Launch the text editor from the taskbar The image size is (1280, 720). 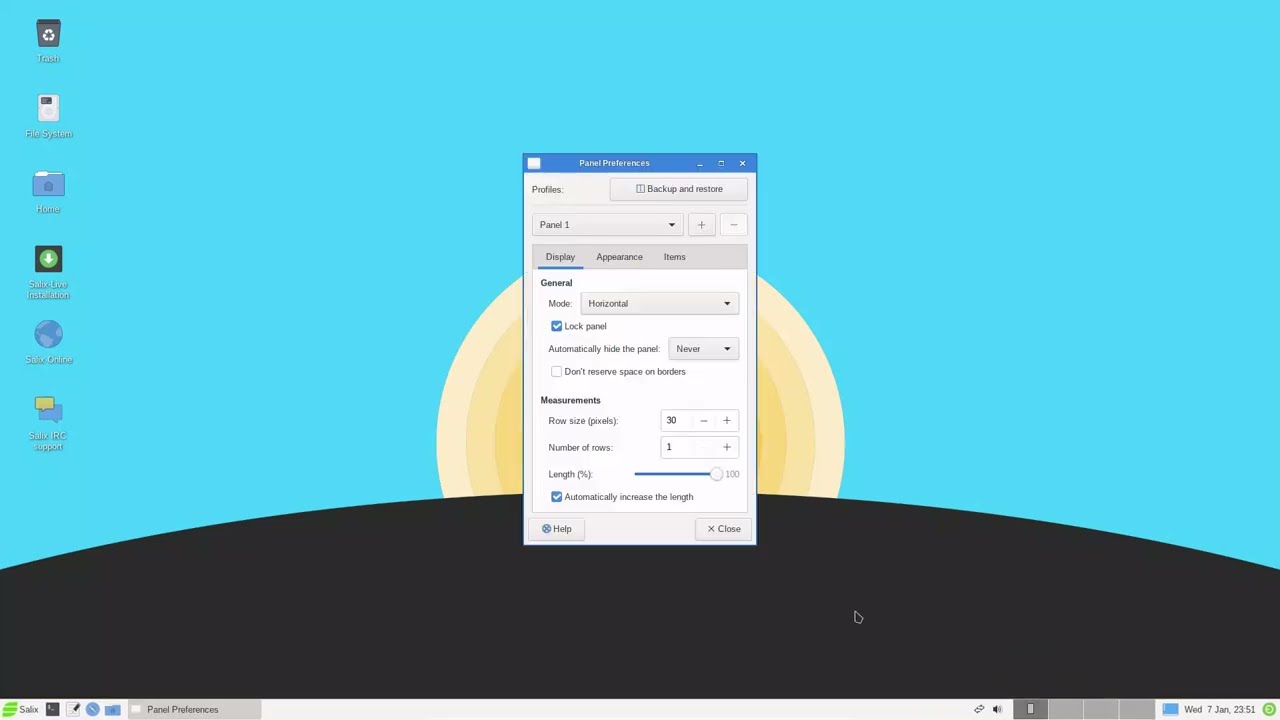pyautogui.click(x=72, y=709)
